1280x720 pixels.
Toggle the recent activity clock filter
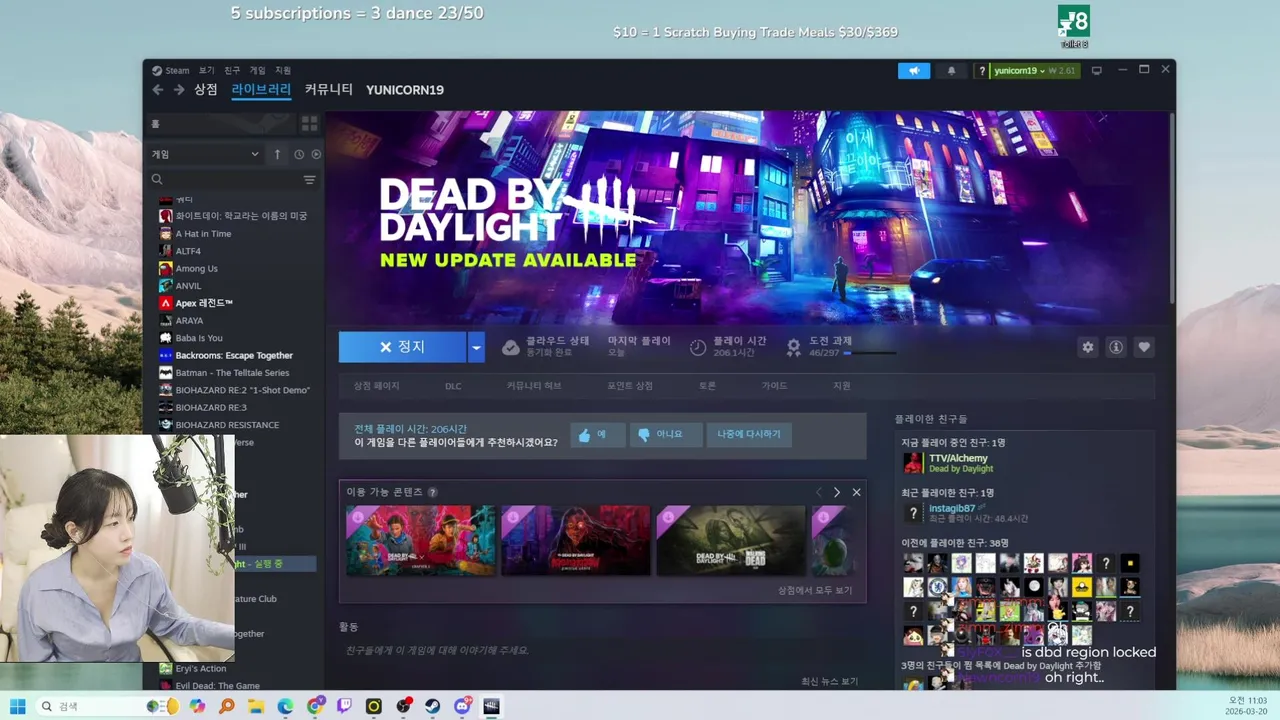click(298, 154)
